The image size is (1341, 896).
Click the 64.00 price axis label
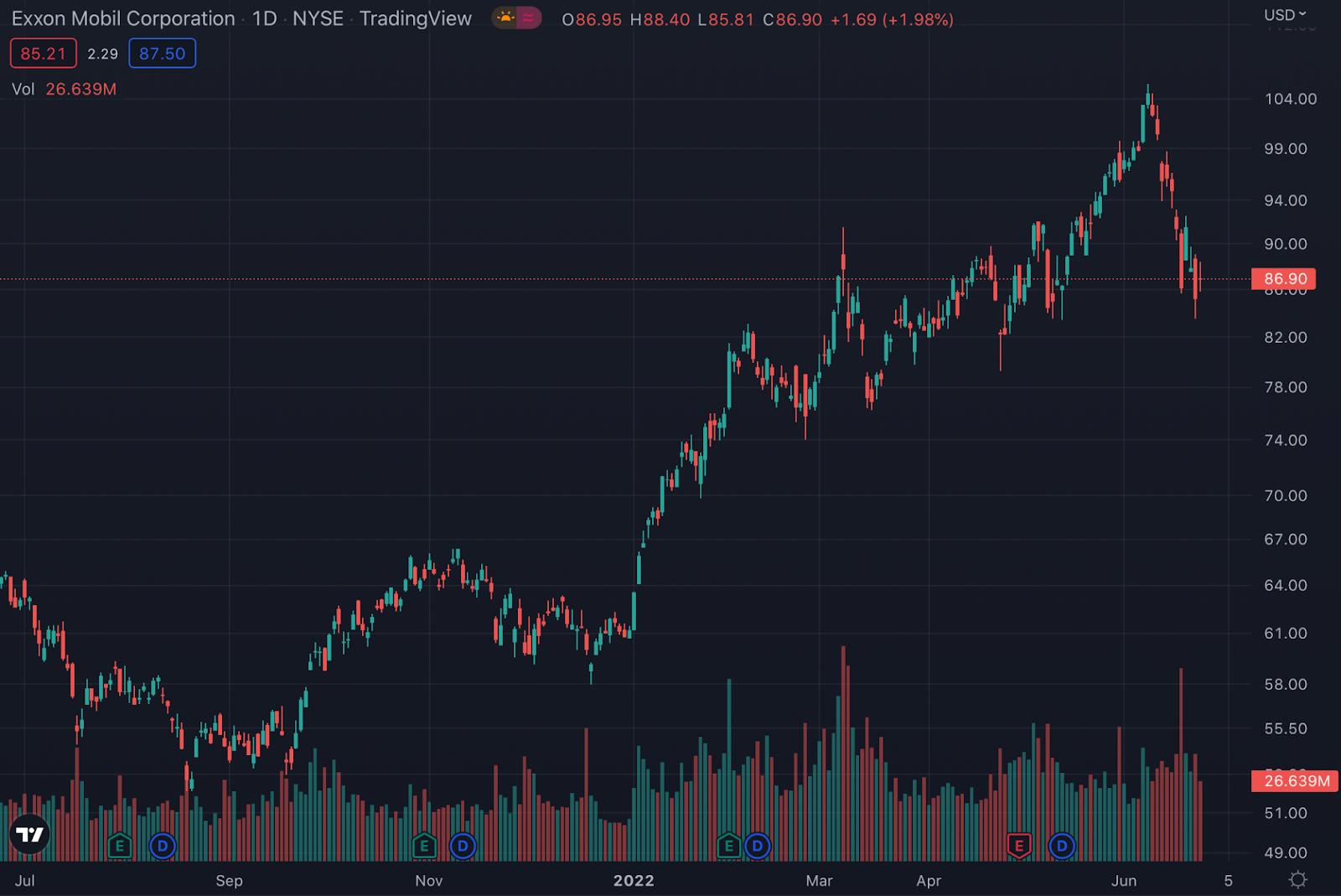pos(1286,585)
